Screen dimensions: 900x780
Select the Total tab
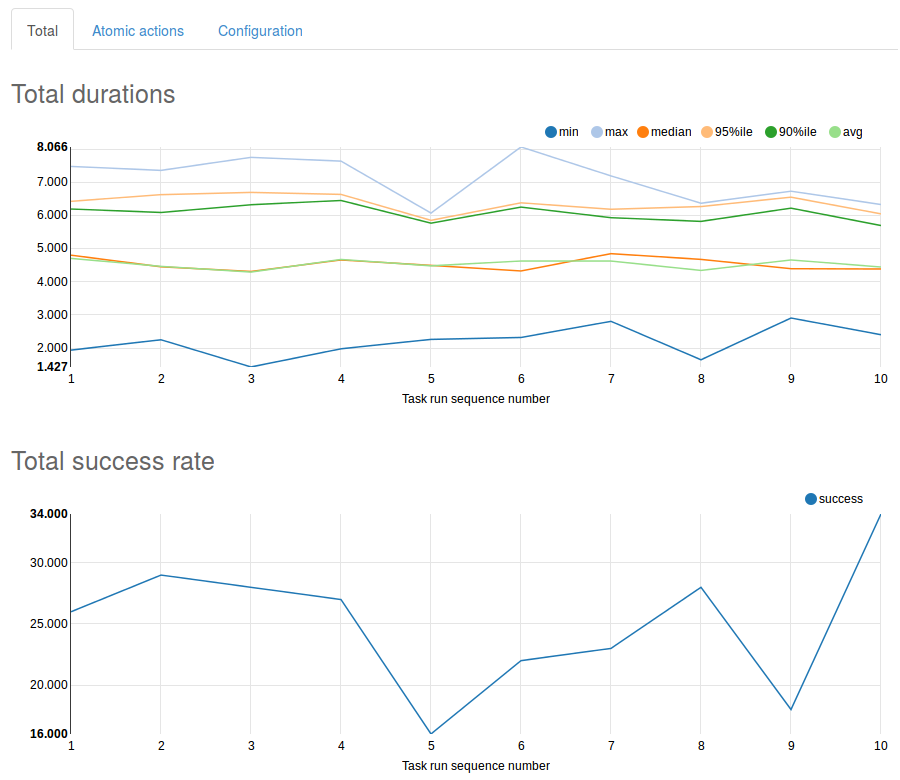[x=42, y=31]
